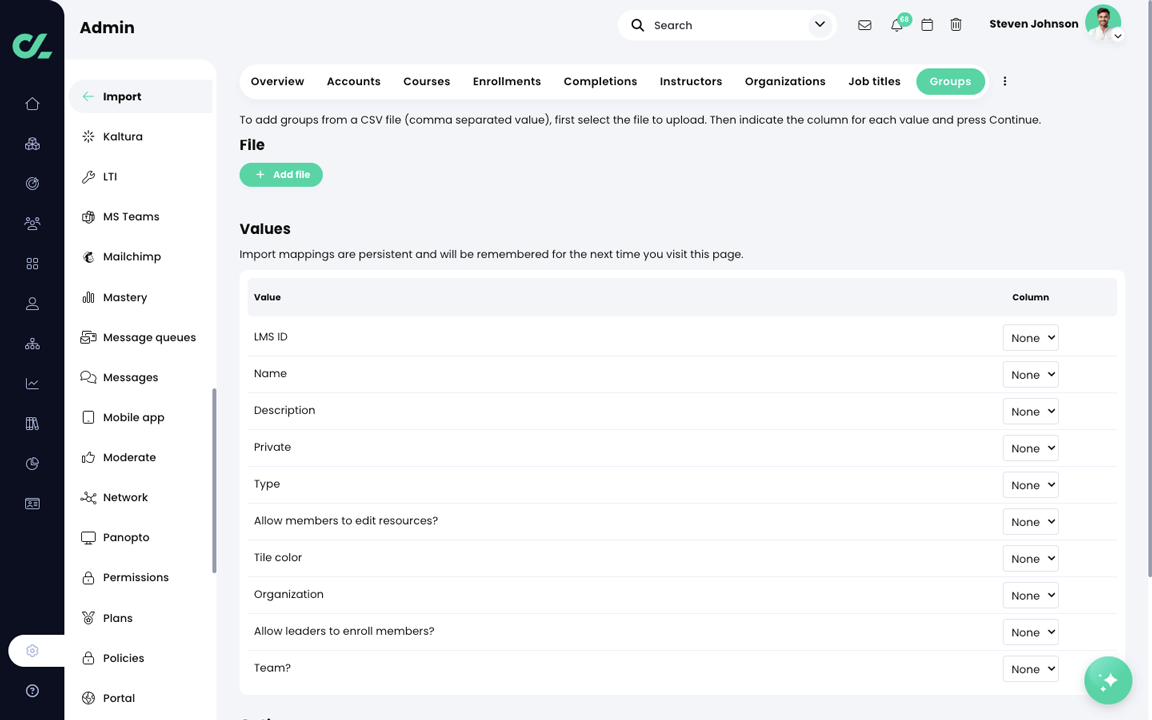Open the calendar icon in the header
This screenshot has width=1152, height=720.
coord(926,24)
